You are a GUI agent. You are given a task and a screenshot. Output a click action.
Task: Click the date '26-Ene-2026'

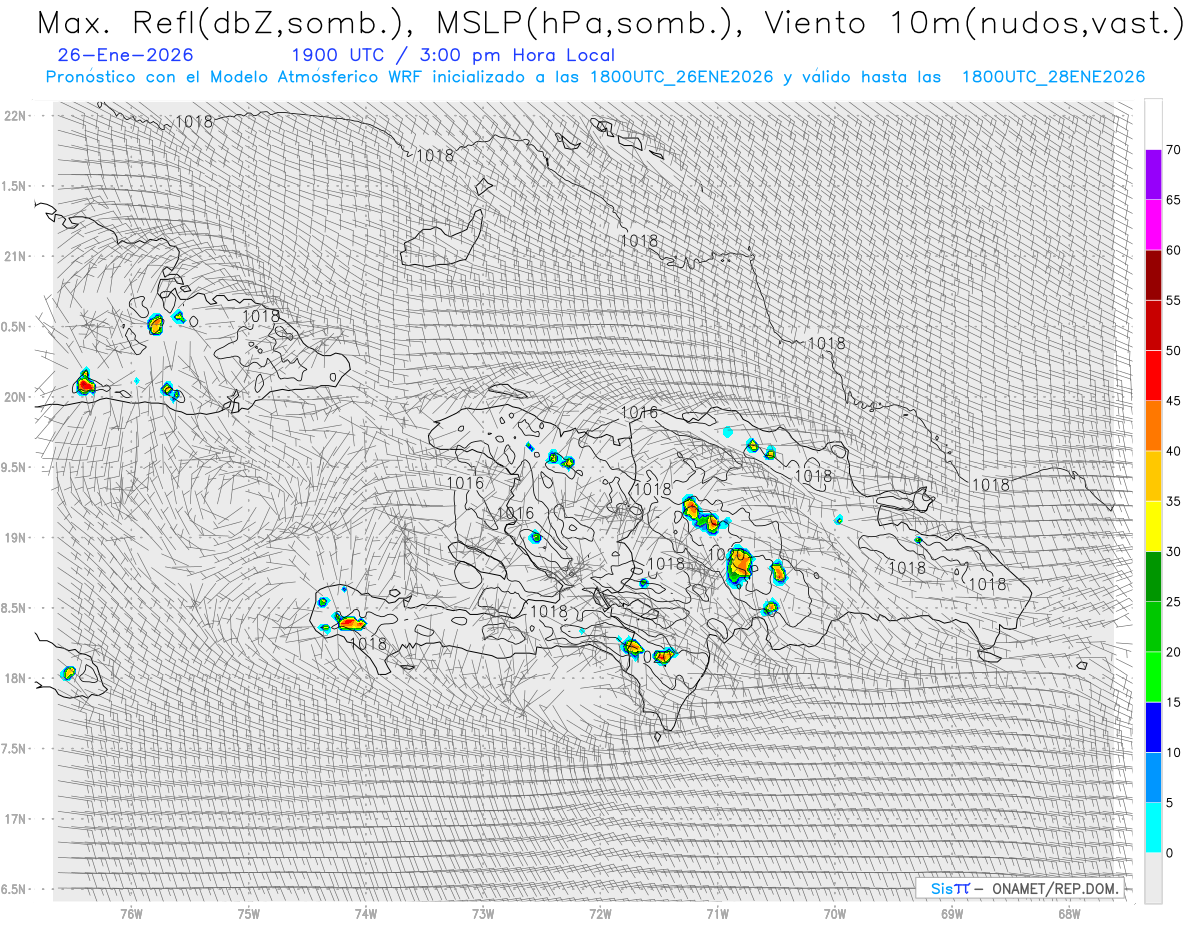coord(126,55)
